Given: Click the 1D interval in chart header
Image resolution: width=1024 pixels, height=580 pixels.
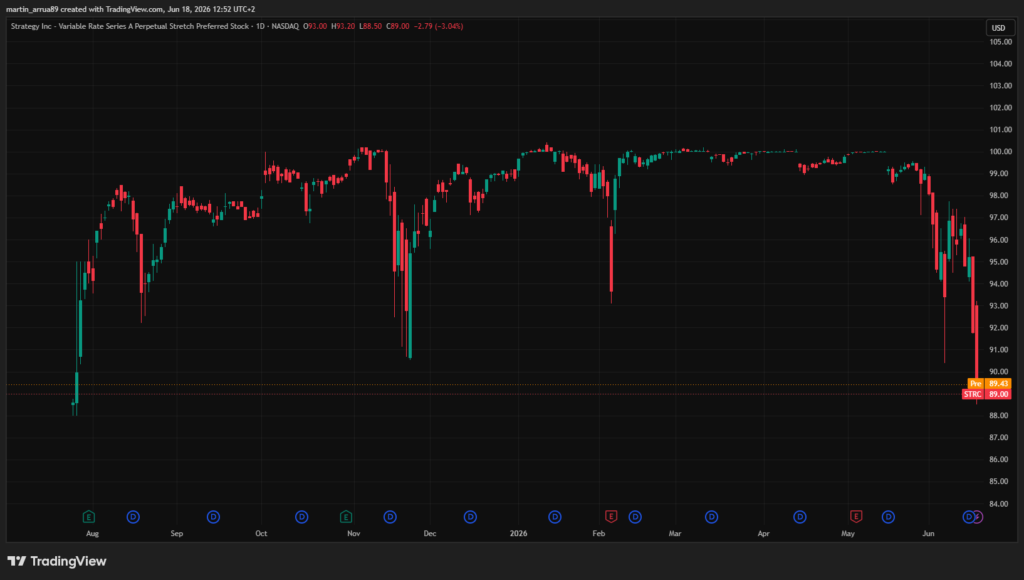Looking at the screenshot, I should [x=261, y=26].
